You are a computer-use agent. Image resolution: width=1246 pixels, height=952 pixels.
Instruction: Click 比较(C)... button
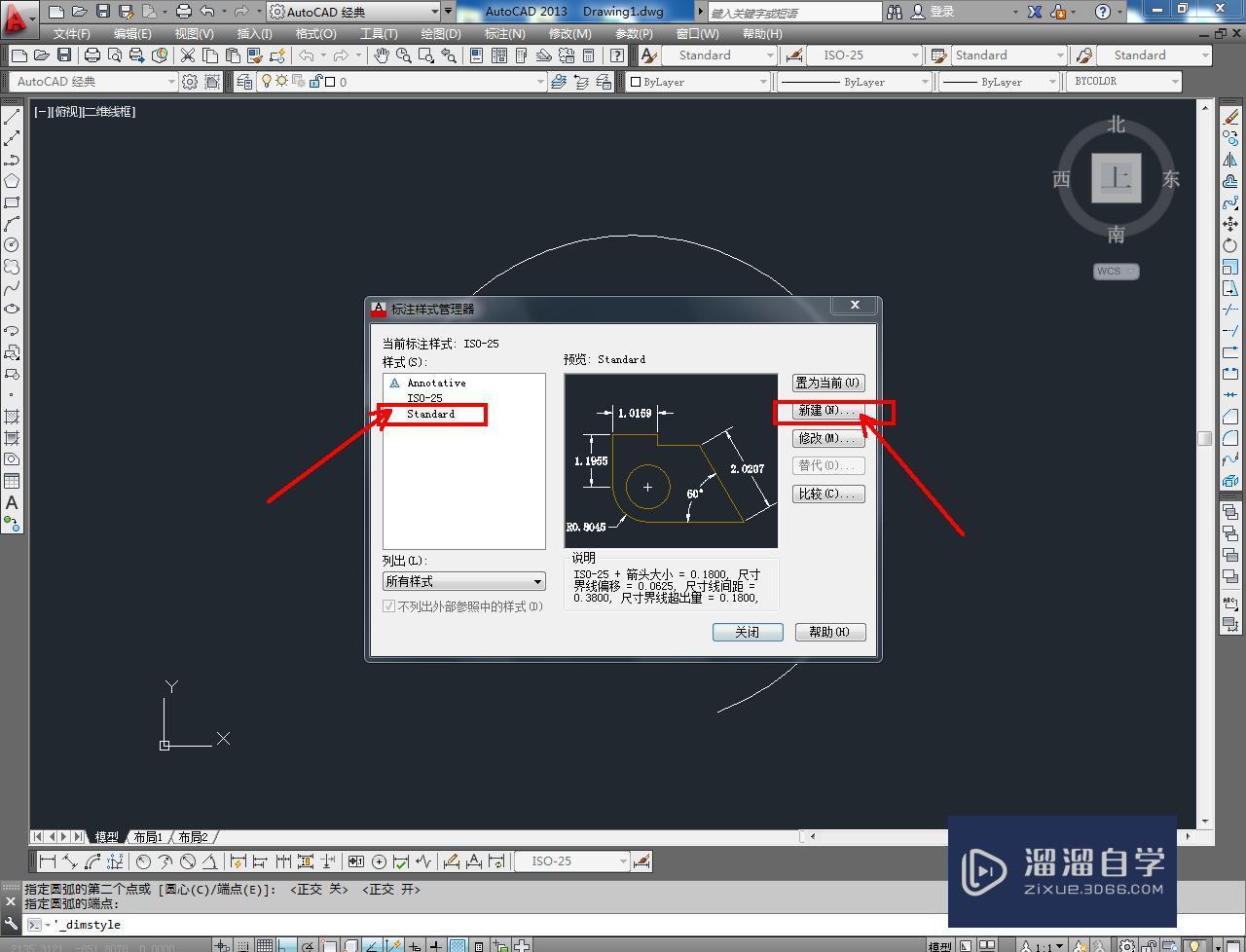828,494
